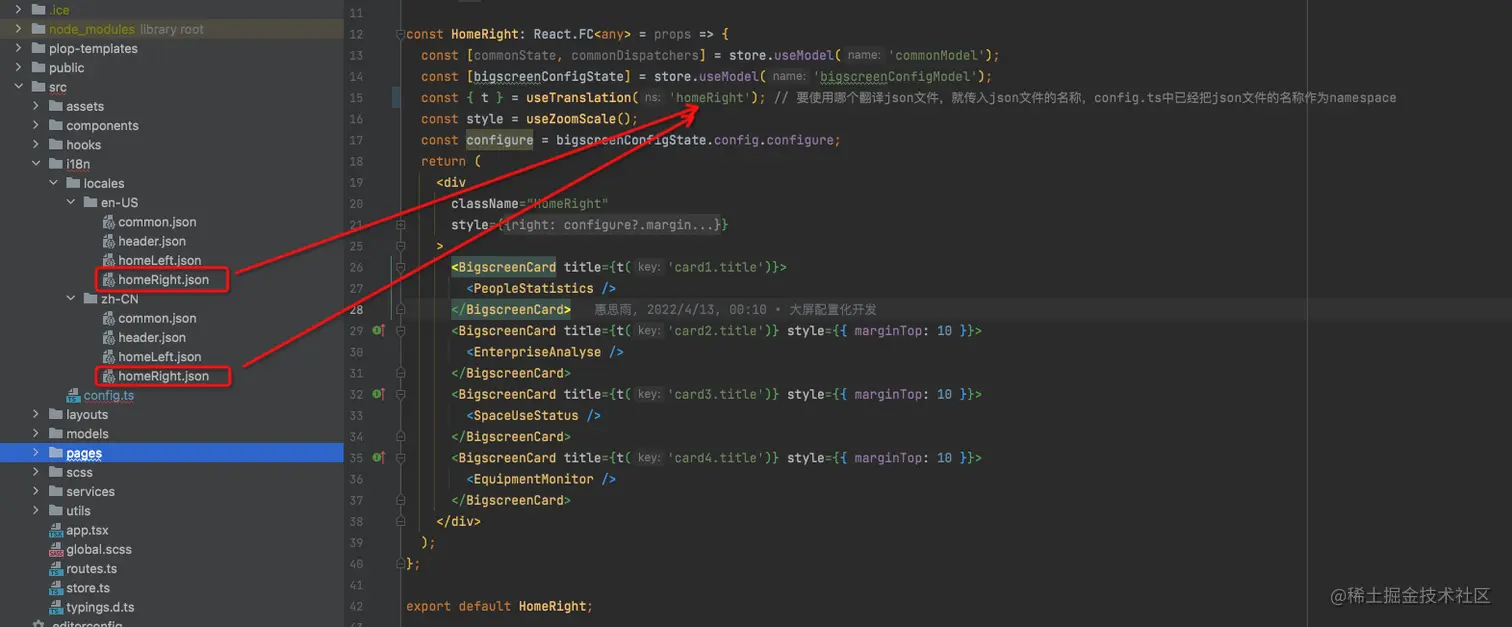Image resolution: width=1512 pixels, height=627 pixels.
Task: Click the SpaceUseStatus component tag
Action: [x=534, y=416]
